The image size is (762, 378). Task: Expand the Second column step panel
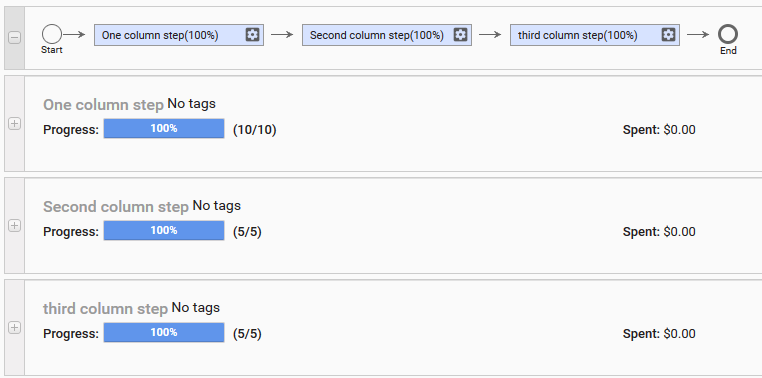pos(15,226)
